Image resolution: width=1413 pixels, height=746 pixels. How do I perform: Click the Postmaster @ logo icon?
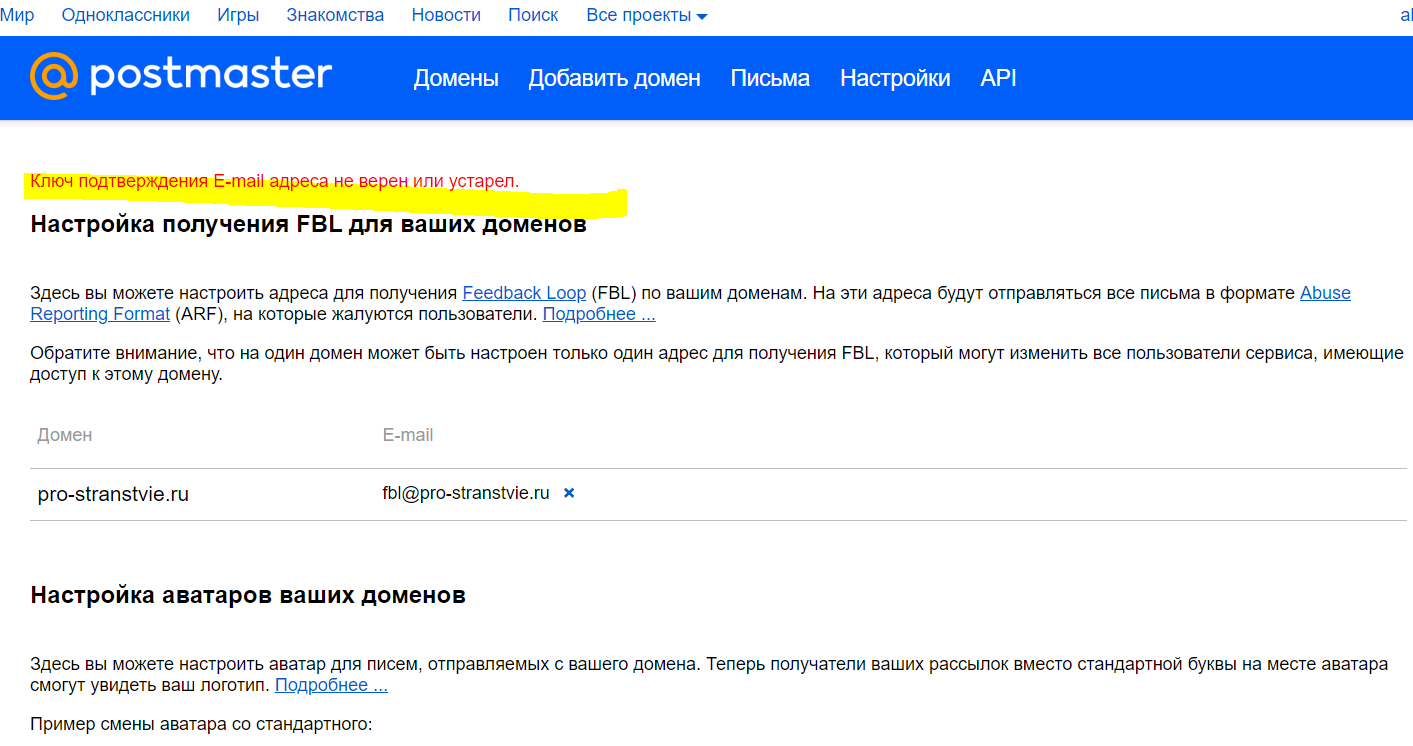[53, 77]
